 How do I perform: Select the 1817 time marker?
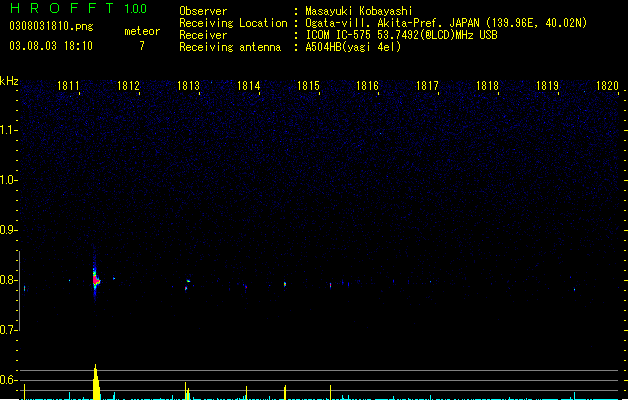427,86
